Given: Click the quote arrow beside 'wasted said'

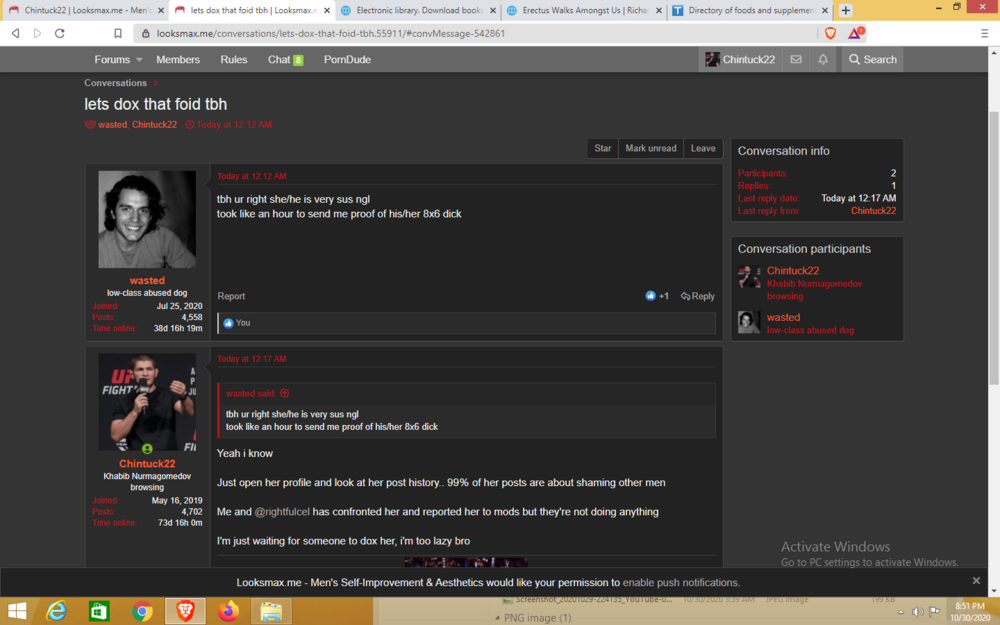Looking at the screenshot, I should (284, 393).
